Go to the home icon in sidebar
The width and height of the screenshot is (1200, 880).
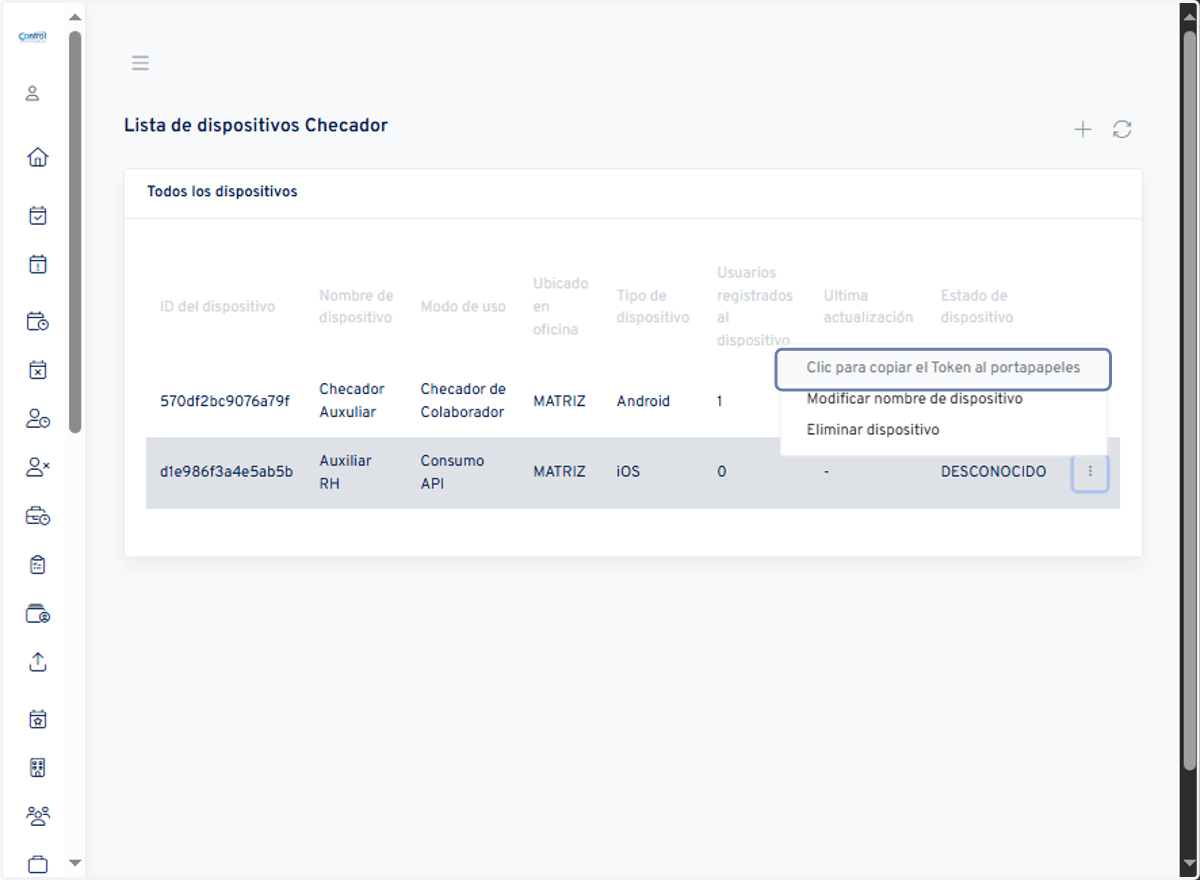pos(37,157)
